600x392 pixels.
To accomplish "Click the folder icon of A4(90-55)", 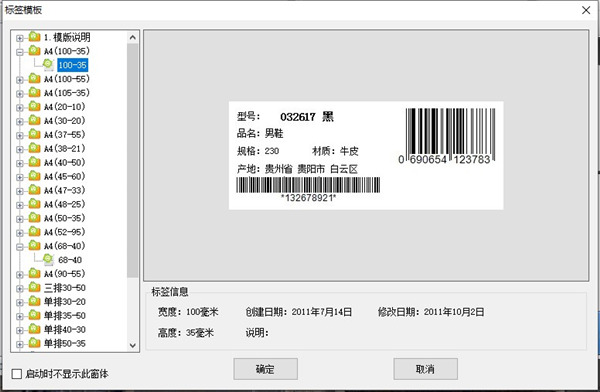I will 34,273.
